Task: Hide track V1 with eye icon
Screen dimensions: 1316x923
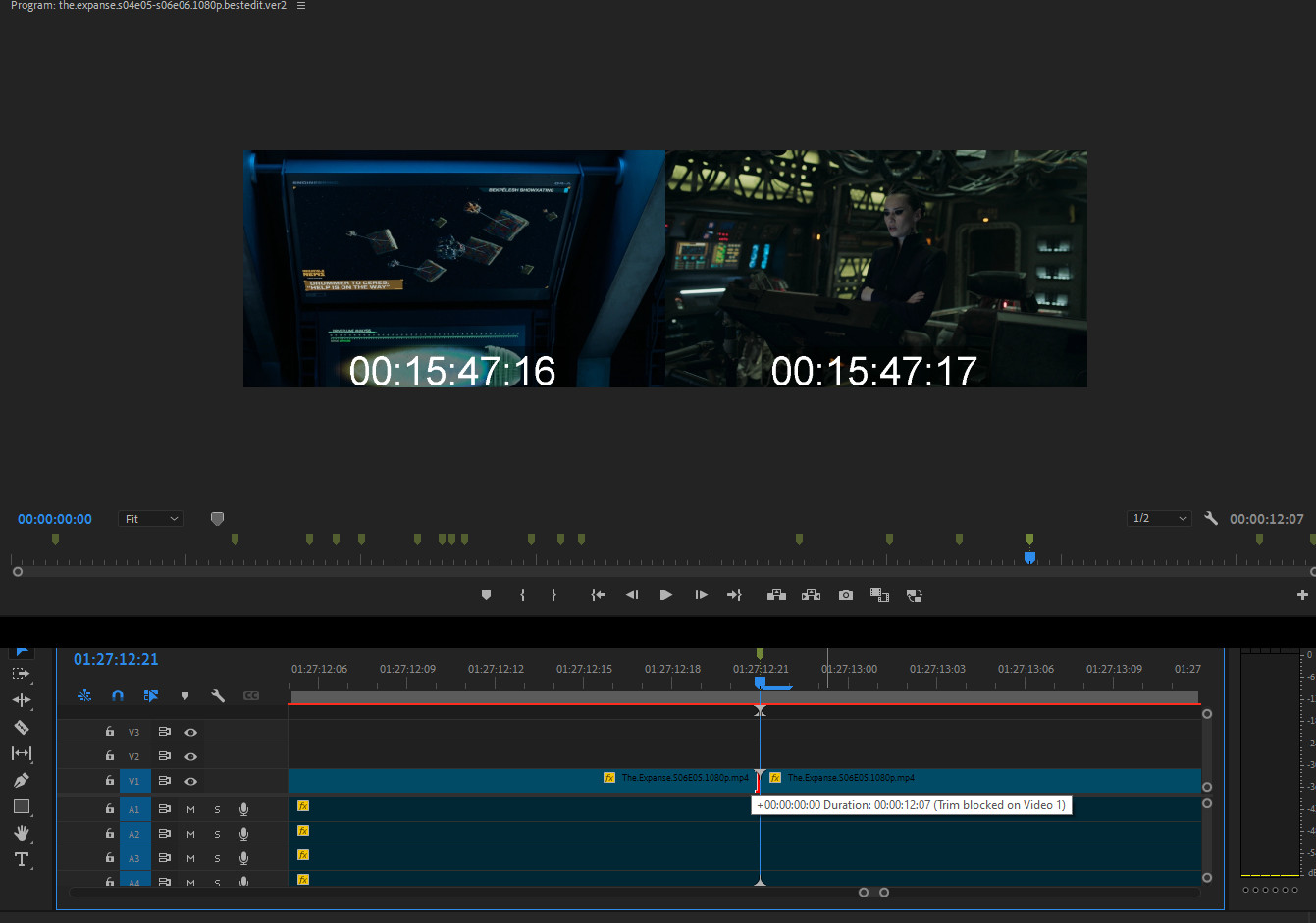Action: point(190,782)
